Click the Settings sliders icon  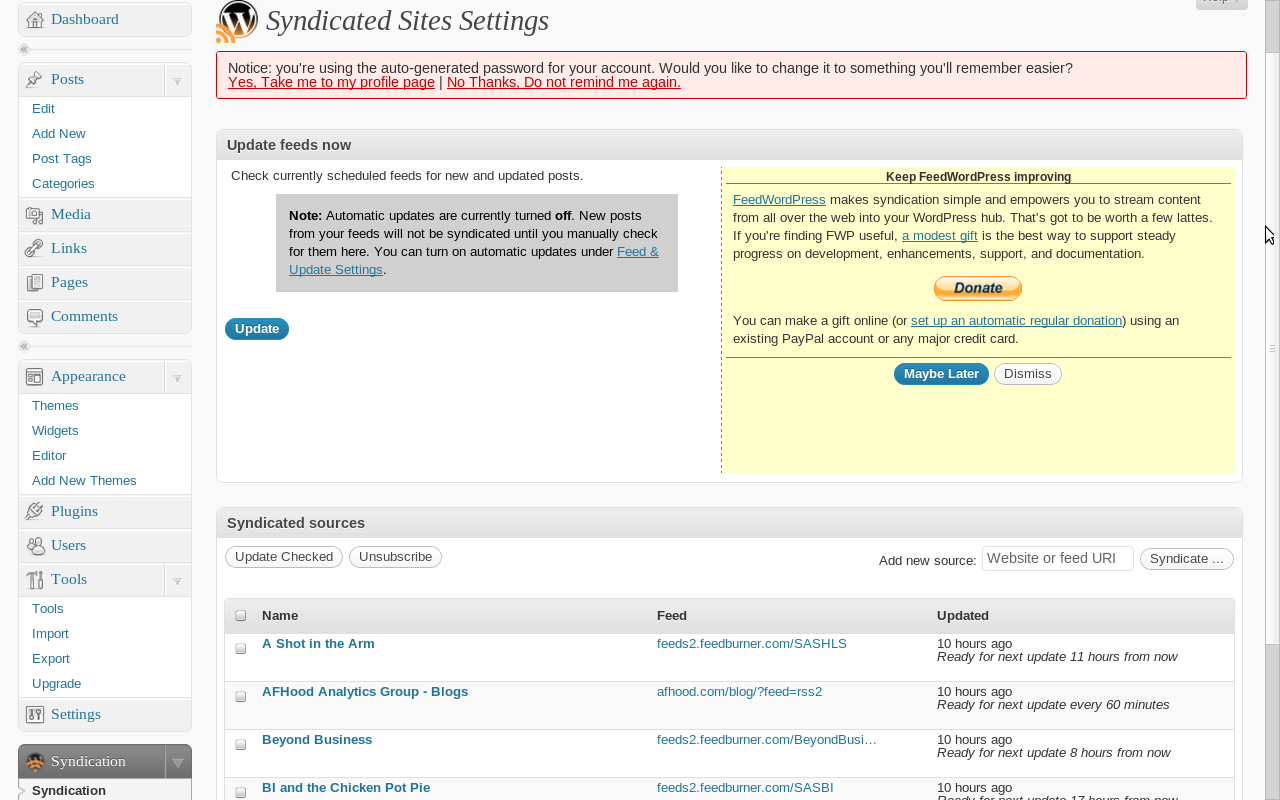(35, 715)
